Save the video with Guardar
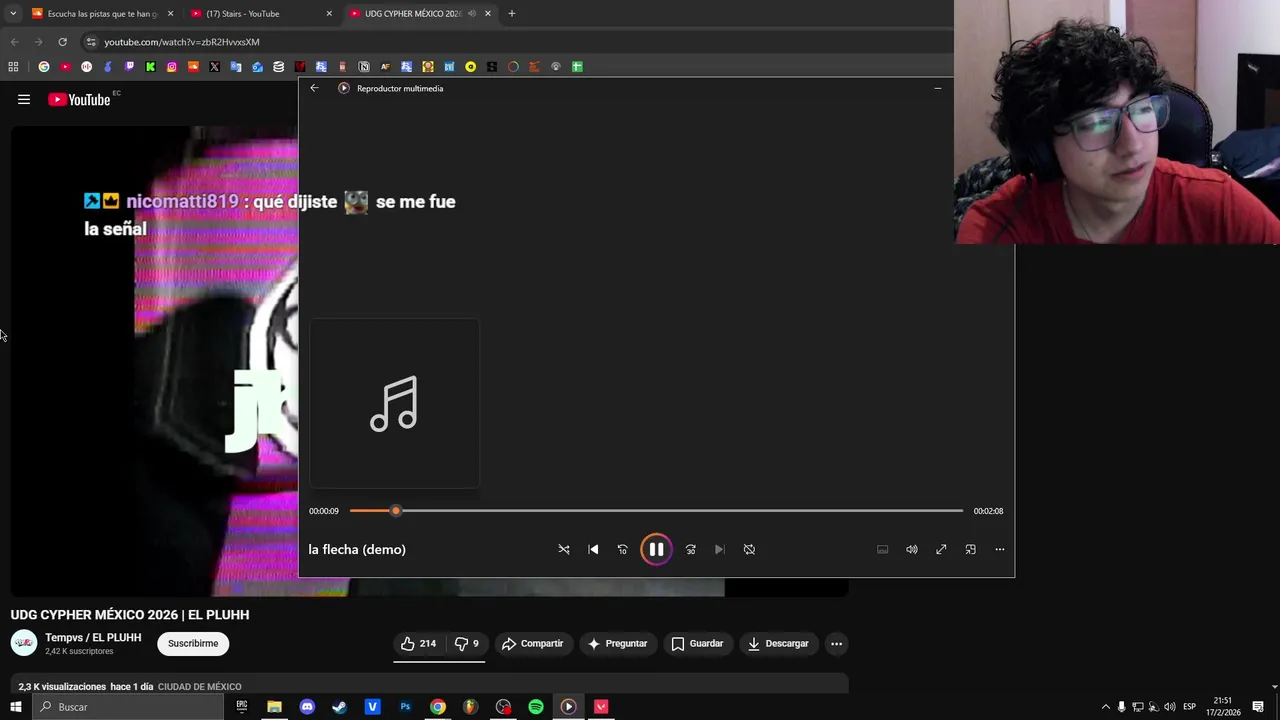Screen dimensions: 1280x720 point(697,643)
